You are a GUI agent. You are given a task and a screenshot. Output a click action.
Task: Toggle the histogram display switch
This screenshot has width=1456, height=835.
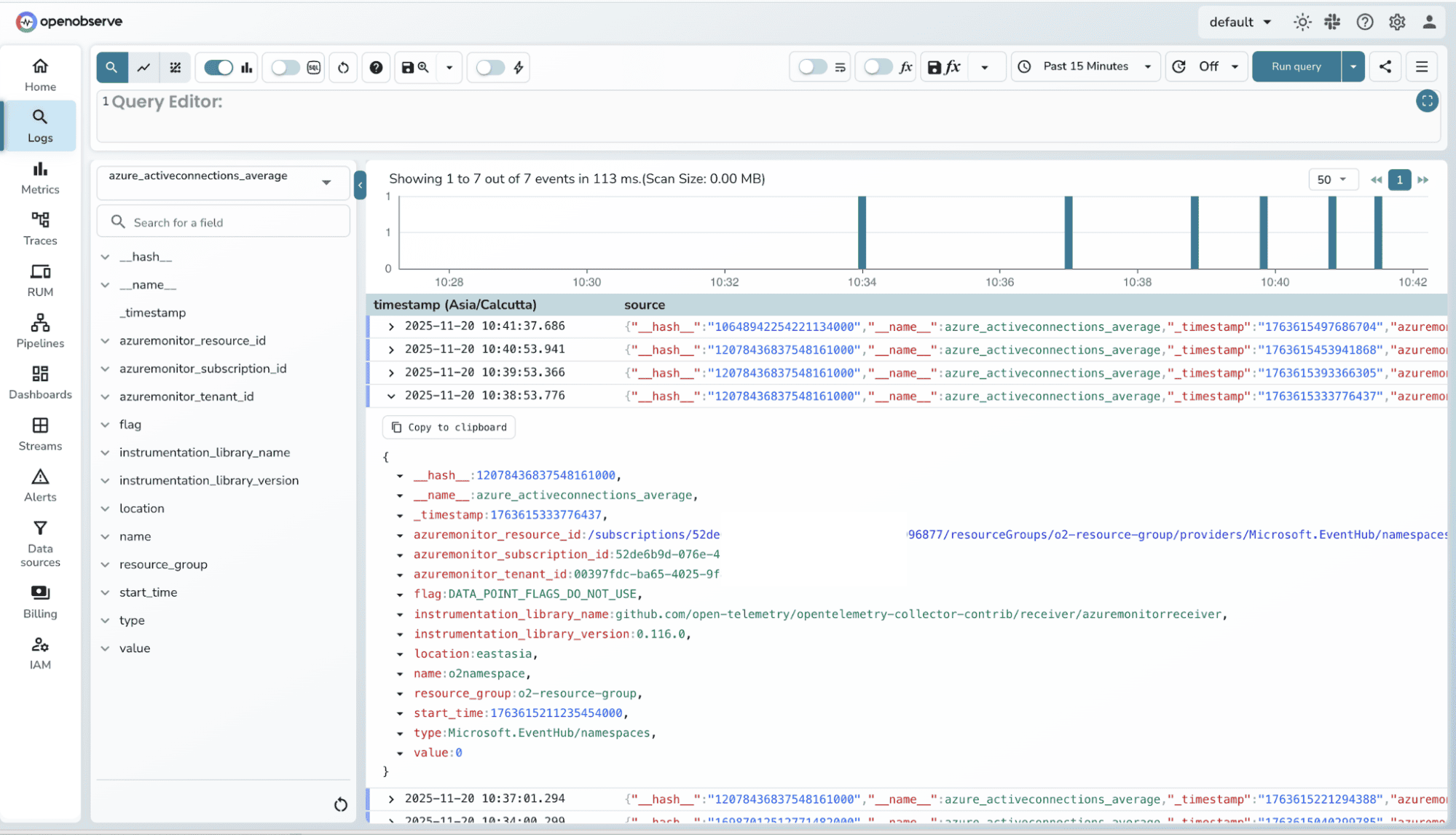[x=218, y=67]
